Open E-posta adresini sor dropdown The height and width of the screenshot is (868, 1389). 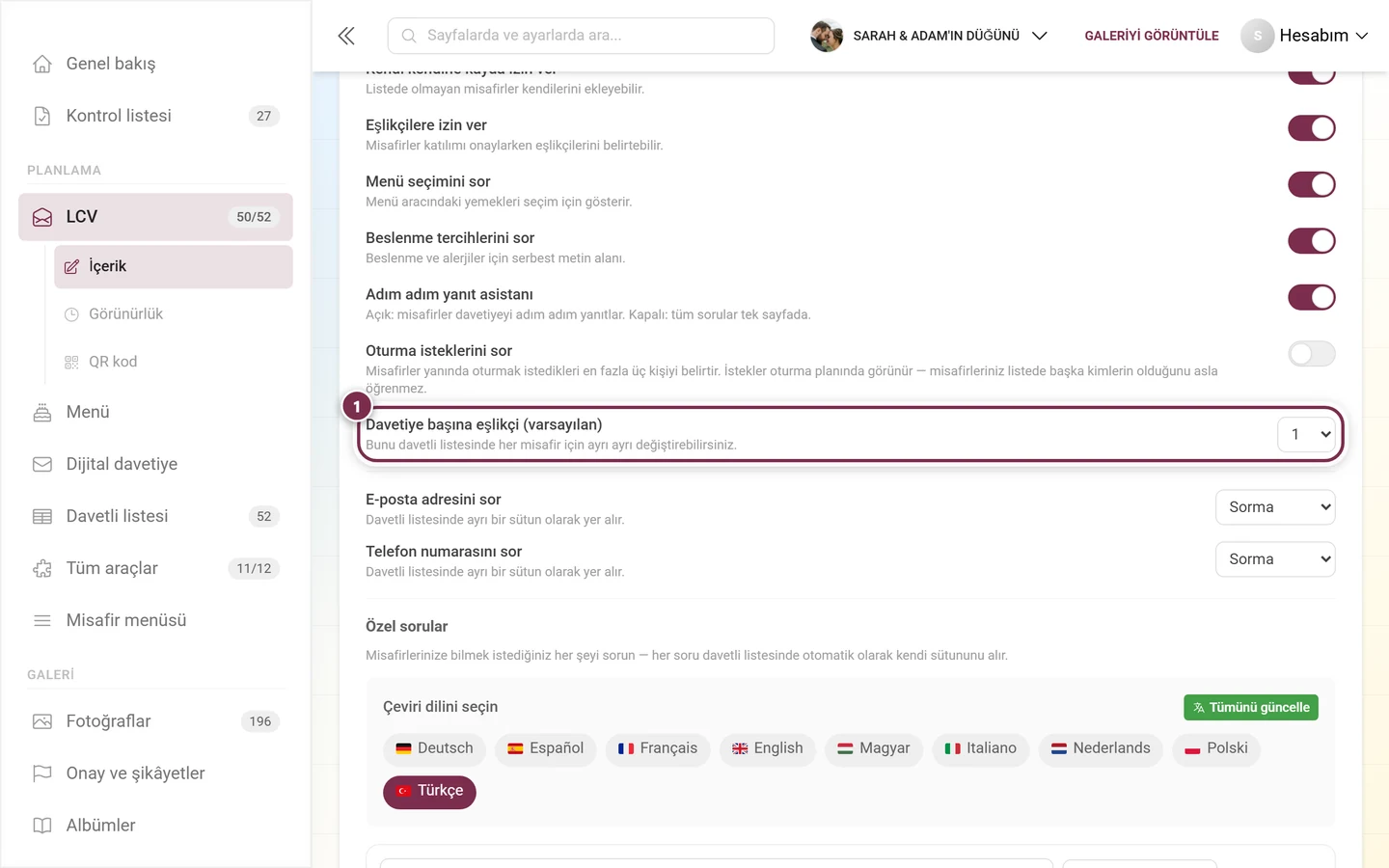(x=1275, y=507)
